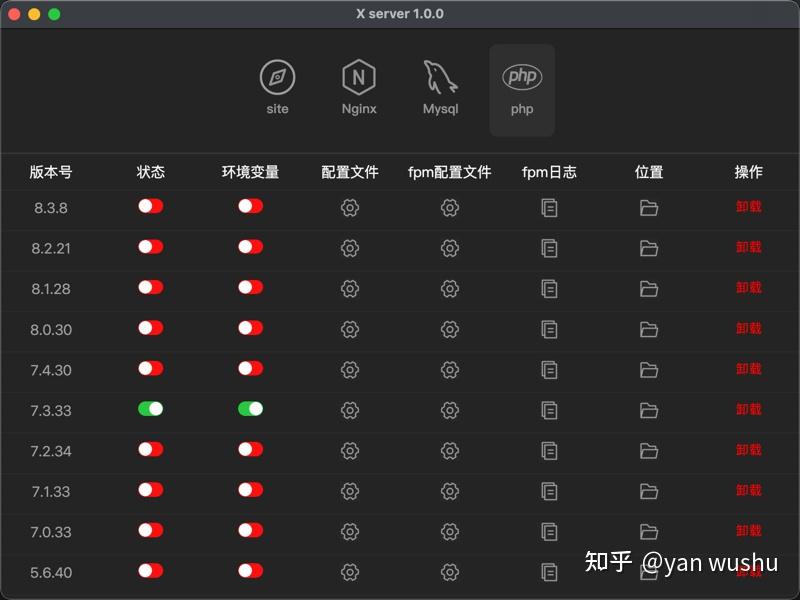The image size is (800, 600).
Task: Disable the status toggle for PHP 7.3.33
Action: [x=150, y=410]
